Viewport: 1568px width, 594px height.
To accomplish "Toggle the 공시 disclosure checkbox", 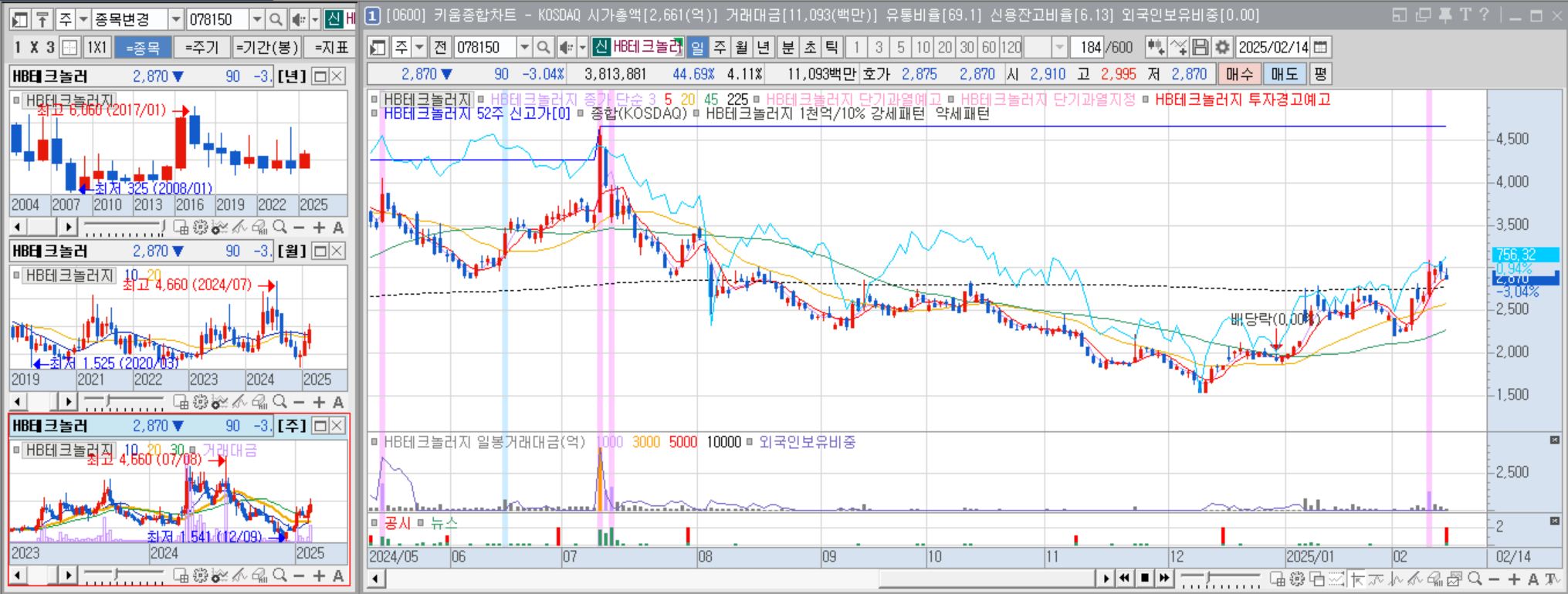I will (375, 523).
